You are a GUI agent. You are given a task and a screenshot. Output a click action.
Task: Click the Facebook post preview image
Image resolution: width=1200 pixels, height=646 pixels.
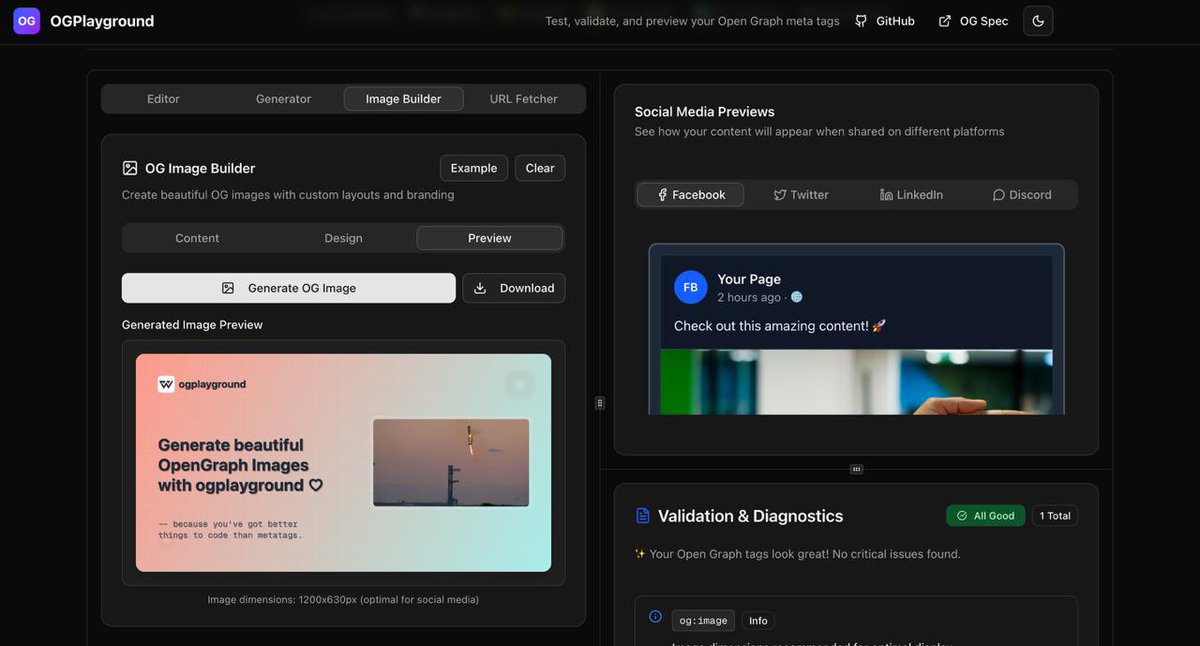(856, 381)
